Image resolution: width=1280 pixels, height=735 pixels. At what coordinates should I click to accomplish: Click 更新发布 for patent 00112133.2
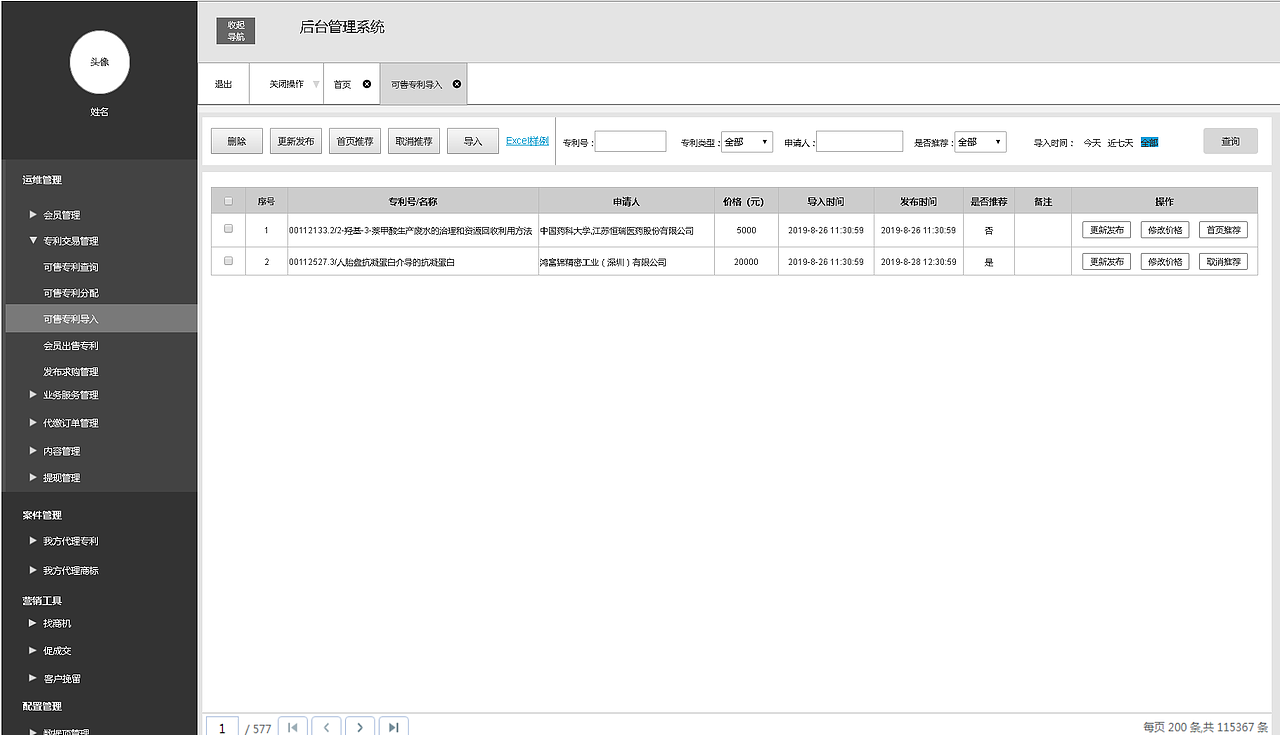click(1107, 230)
